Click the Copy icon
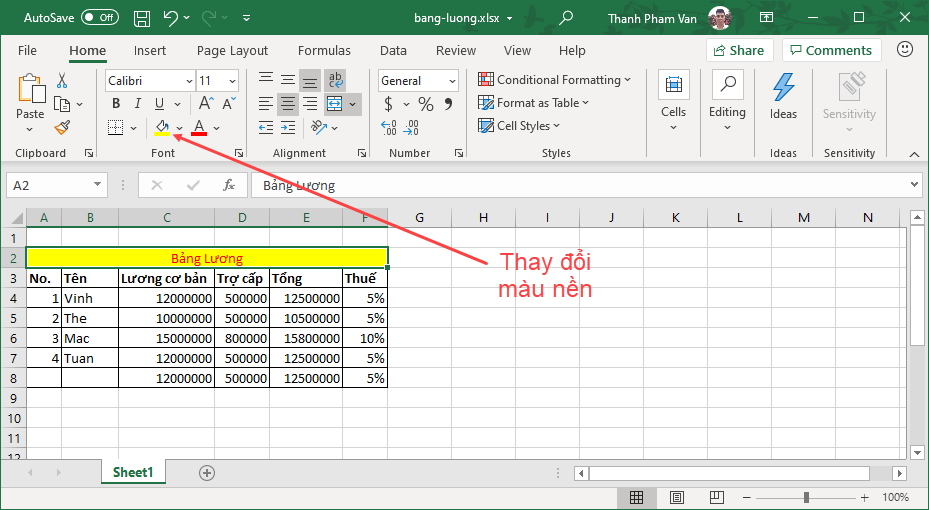This screenshot has height=510, width=929. pyautogui.click(x=62, y=104)
